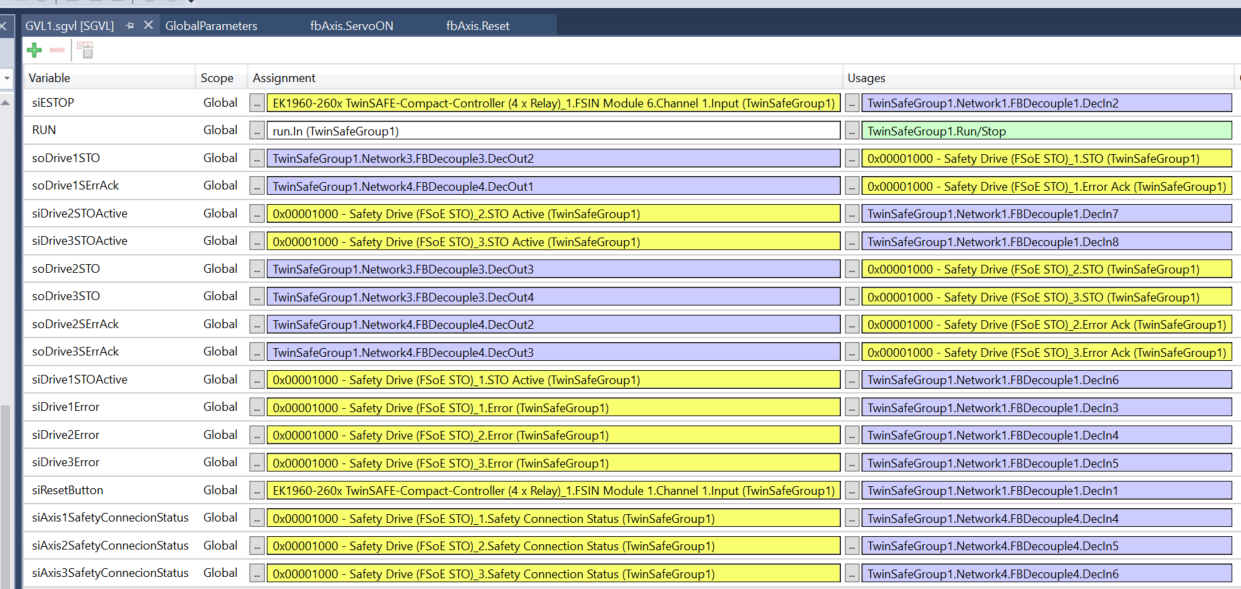Image resolution: width=1241 pixels, height=589 pixels.
Task: Click the run.In (TwinSafeGroup1) assignment field
Action: click(553, 130)
